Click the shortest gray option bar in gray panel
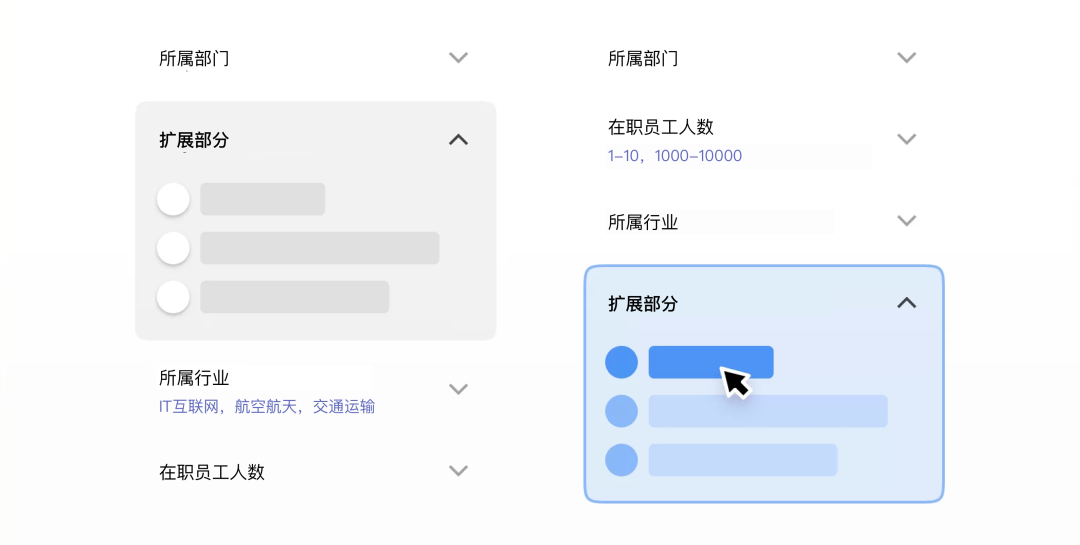Image resolution: width=1080 pixels, height=545 pixels. [x=263, y=199]
